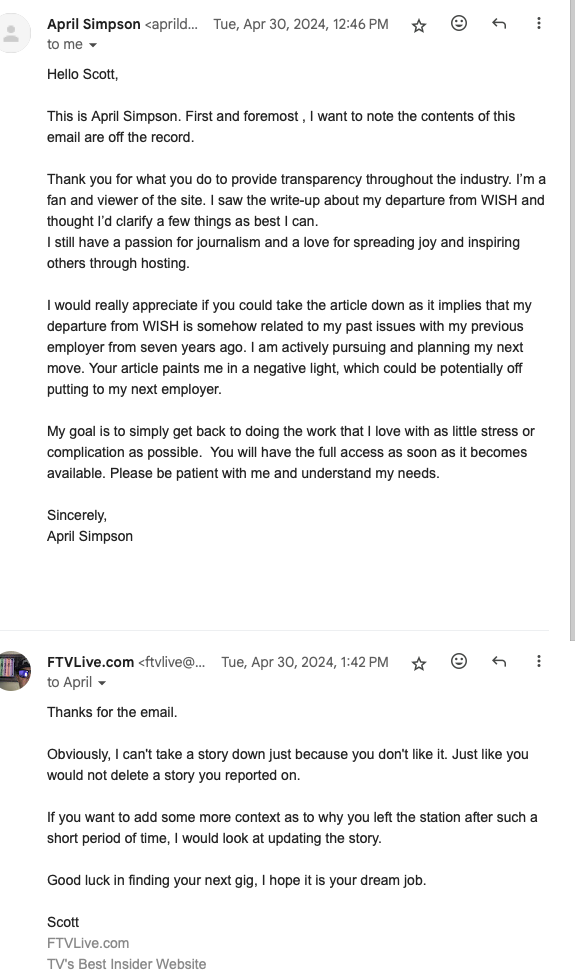Click the FTVLive.com sender profile photo
575x974 pixels.
(x=14, y=671)
